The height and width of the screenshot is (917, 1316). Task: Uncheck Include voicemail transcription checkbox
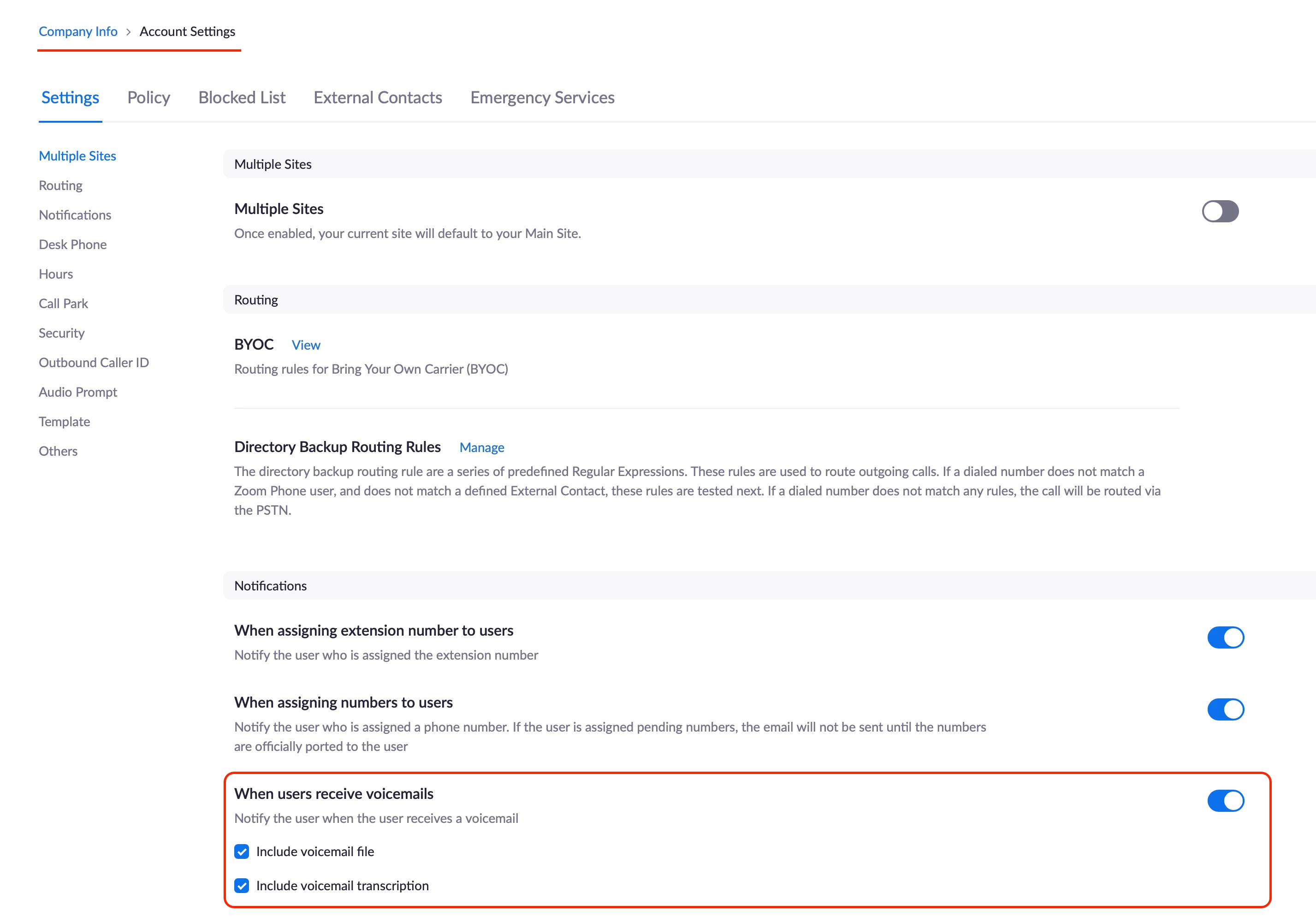point(242,886)
